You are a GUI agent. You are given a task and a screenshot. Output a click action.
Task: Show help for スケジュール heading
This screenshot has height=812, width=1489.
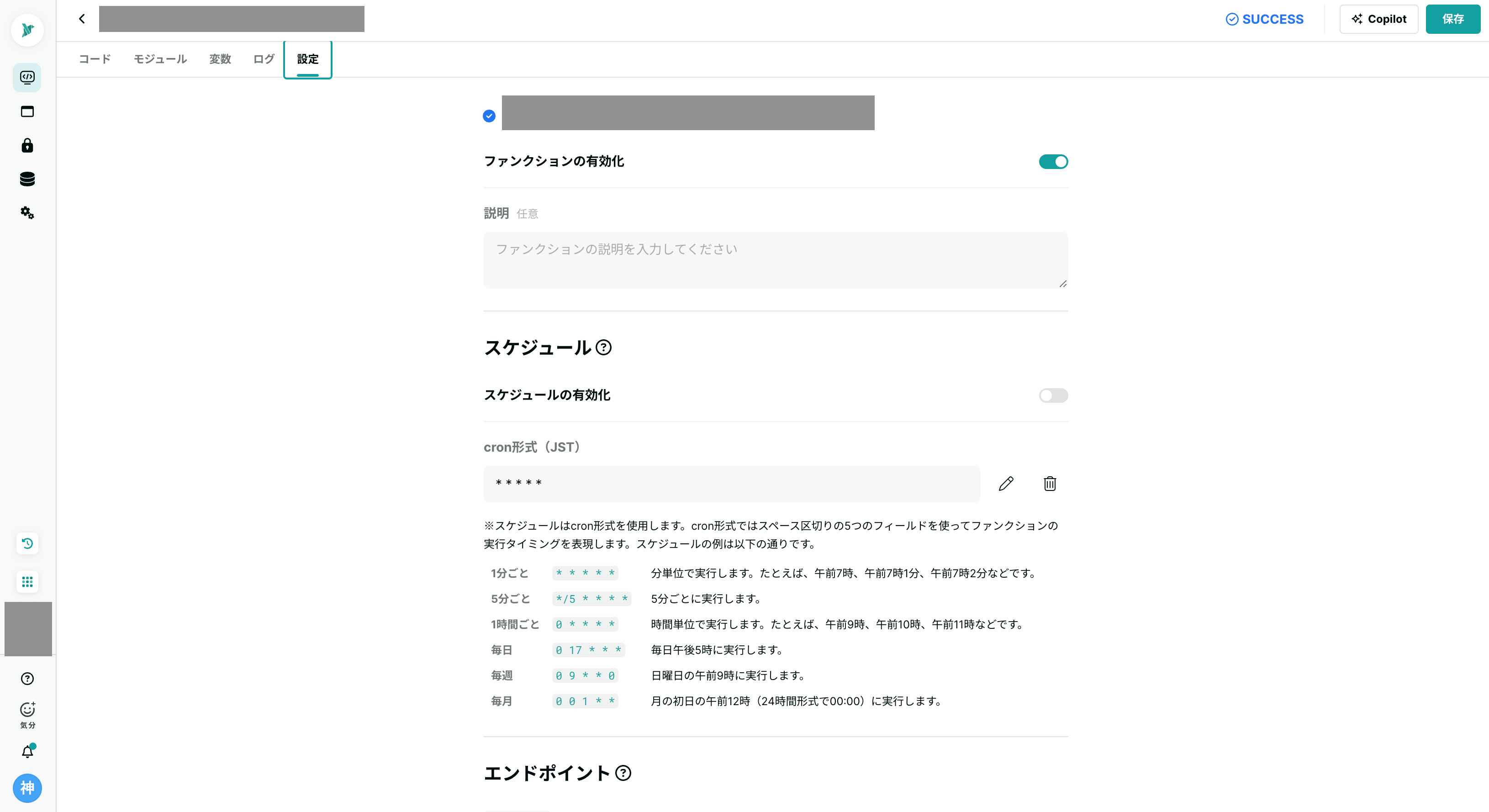603,348
